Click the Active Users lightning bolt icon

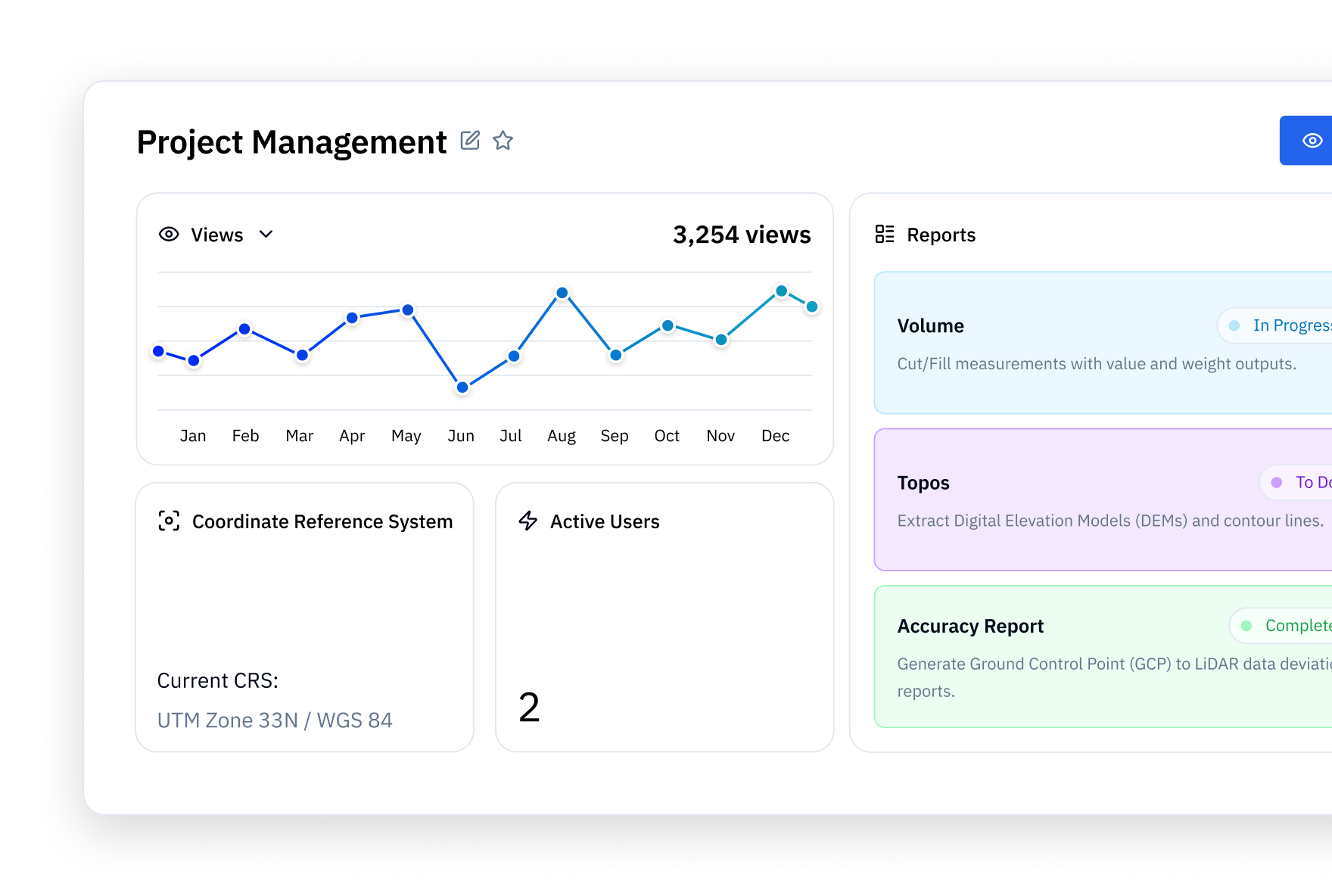528,521
